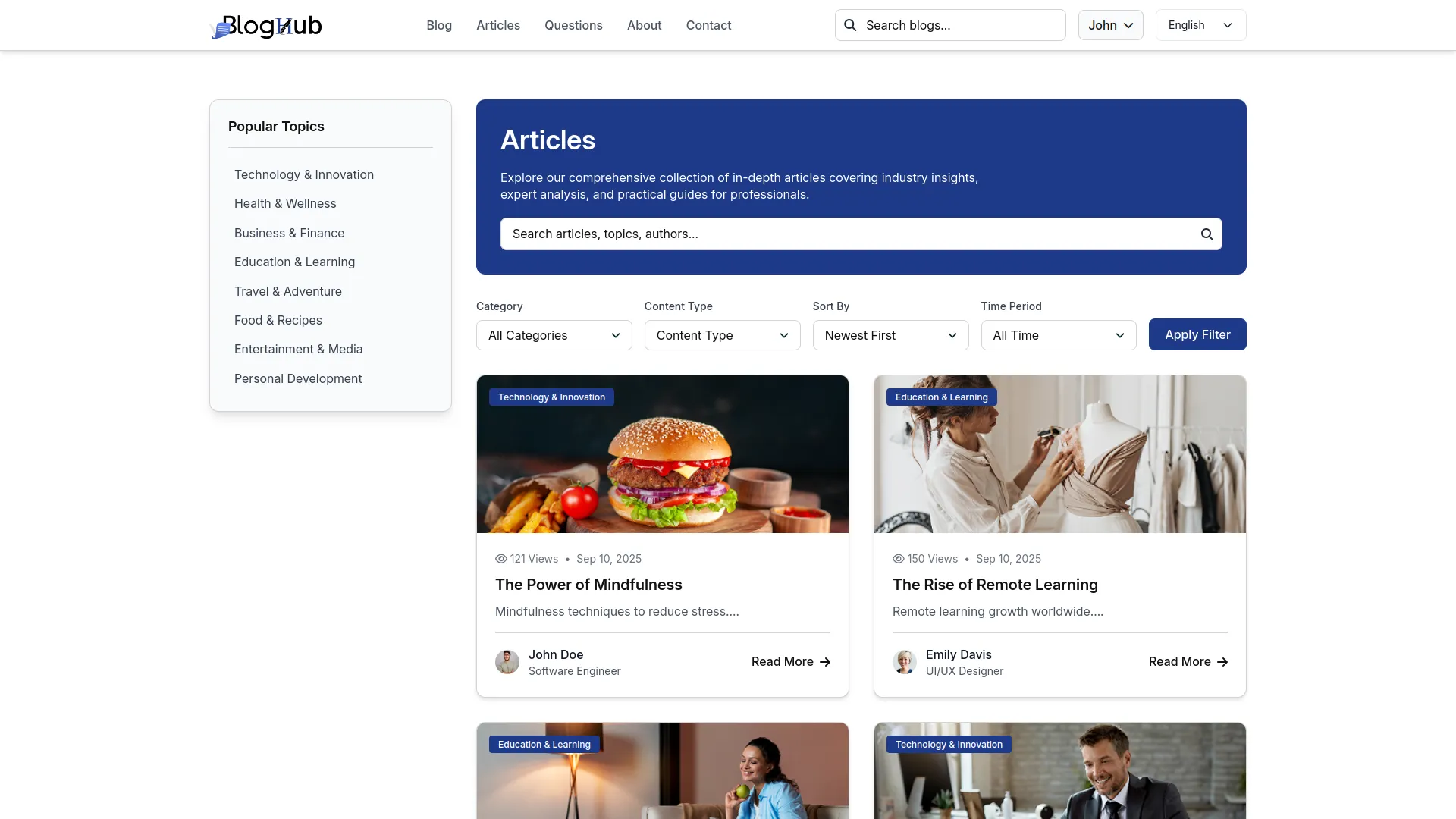
Task: Click the arrow icon beside Read More for Remote Learning
Action: pos(1222,662)
